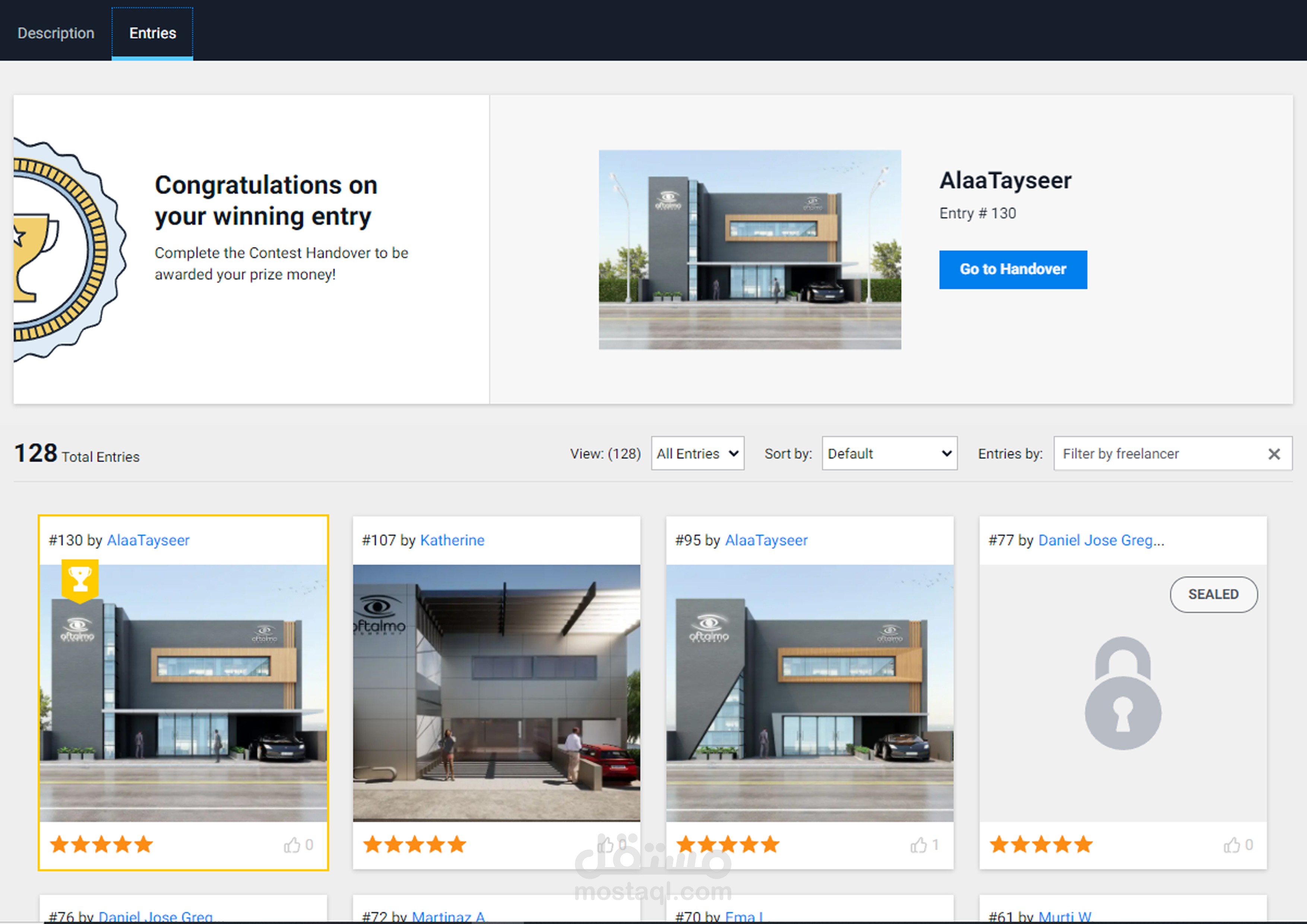Select the Entries tab
The image size is (1307, 924).
(152, 33)
